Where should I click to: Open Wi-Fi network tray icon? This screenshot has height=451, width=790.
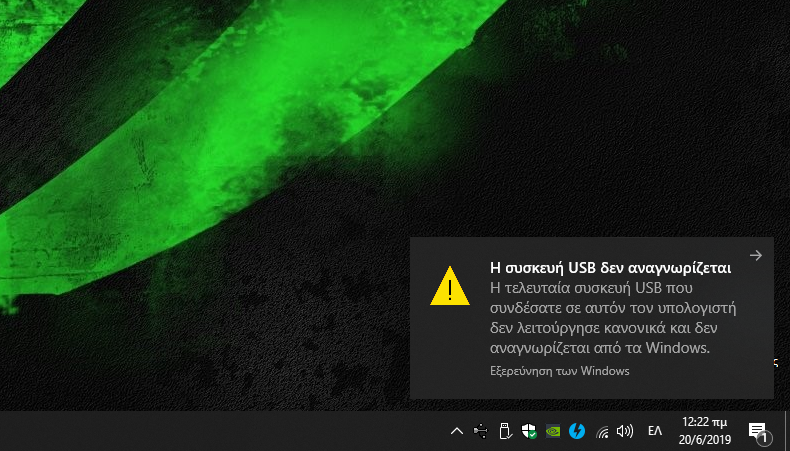(602, 431)
